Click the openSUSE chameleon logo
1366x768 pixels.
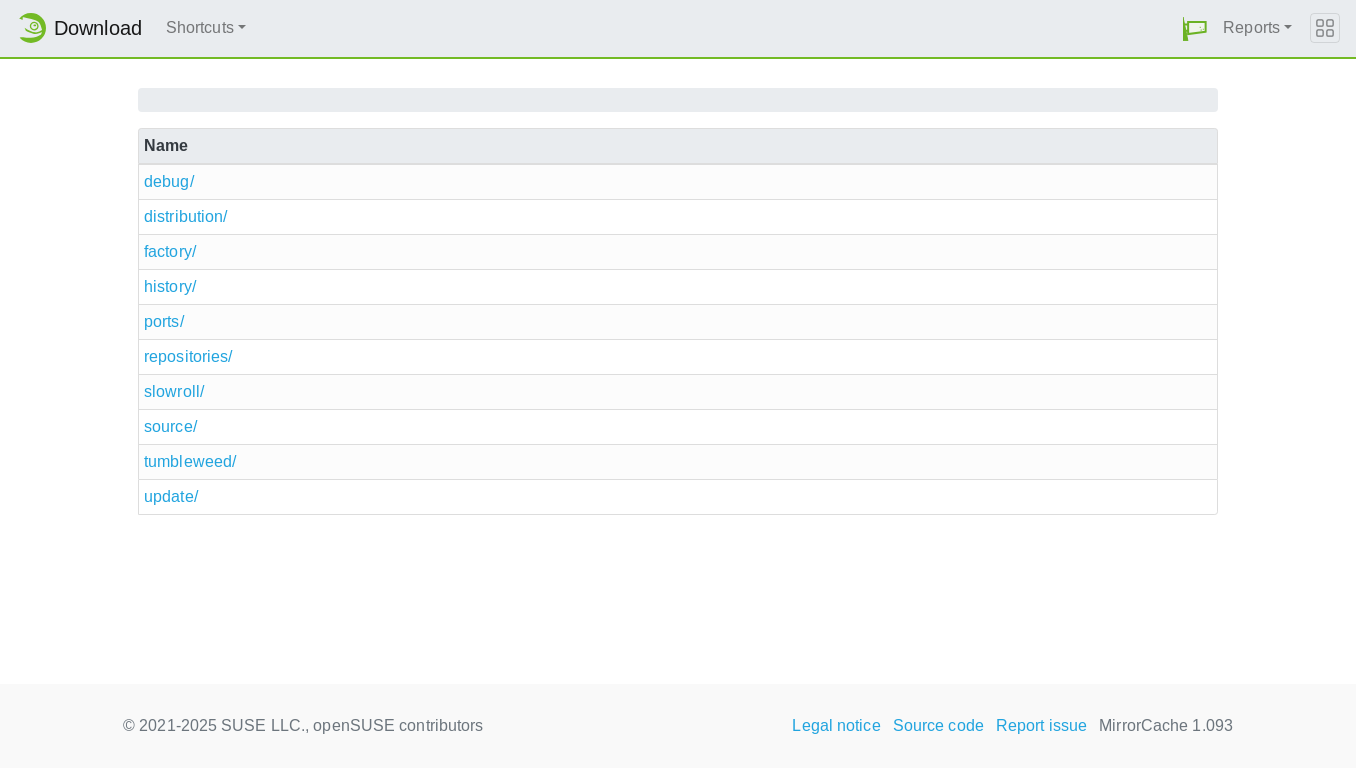(31, 28)
